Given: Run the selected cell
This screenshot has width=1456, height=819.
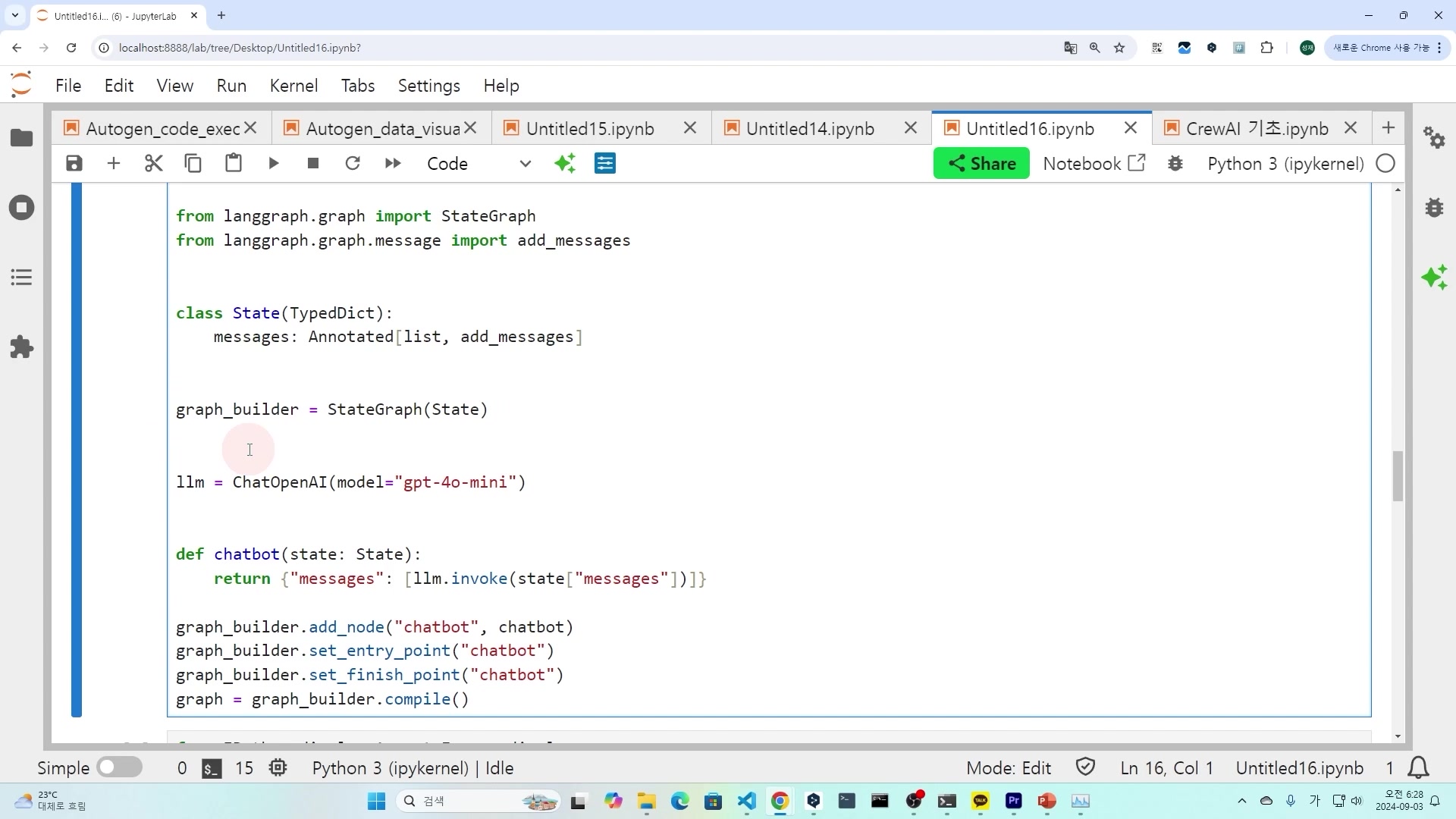Looking at the screenshot, I should (x=274, y=164).
